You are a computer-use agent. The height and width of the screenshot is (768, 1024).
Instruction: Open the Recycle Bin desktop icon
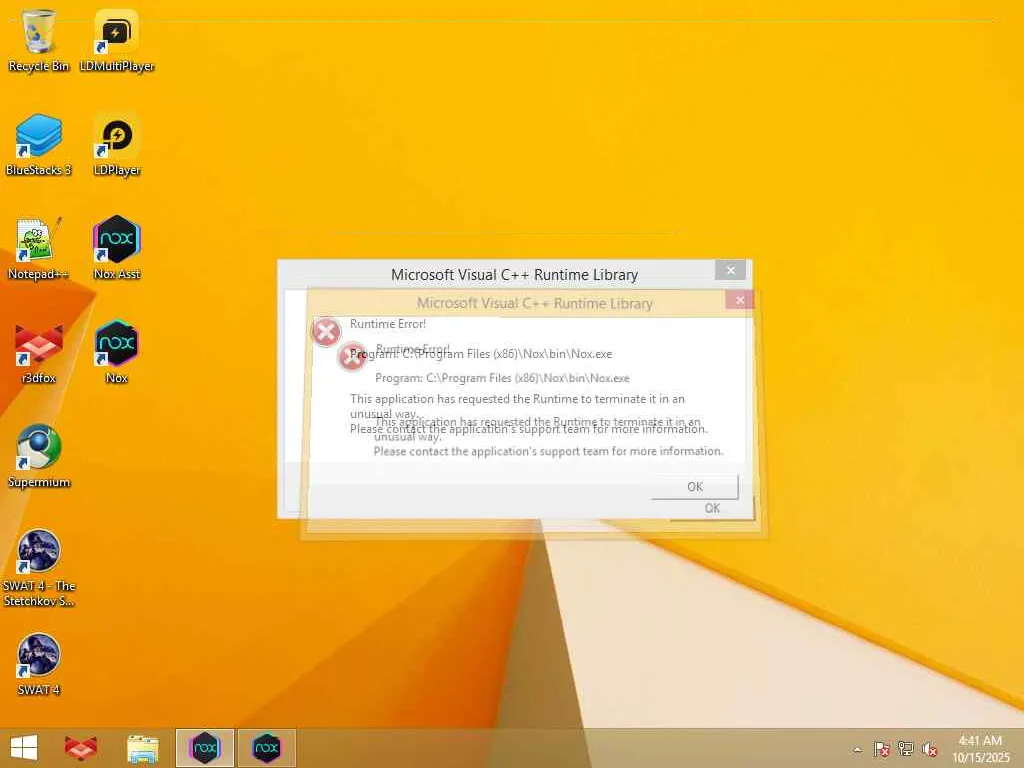39,40
